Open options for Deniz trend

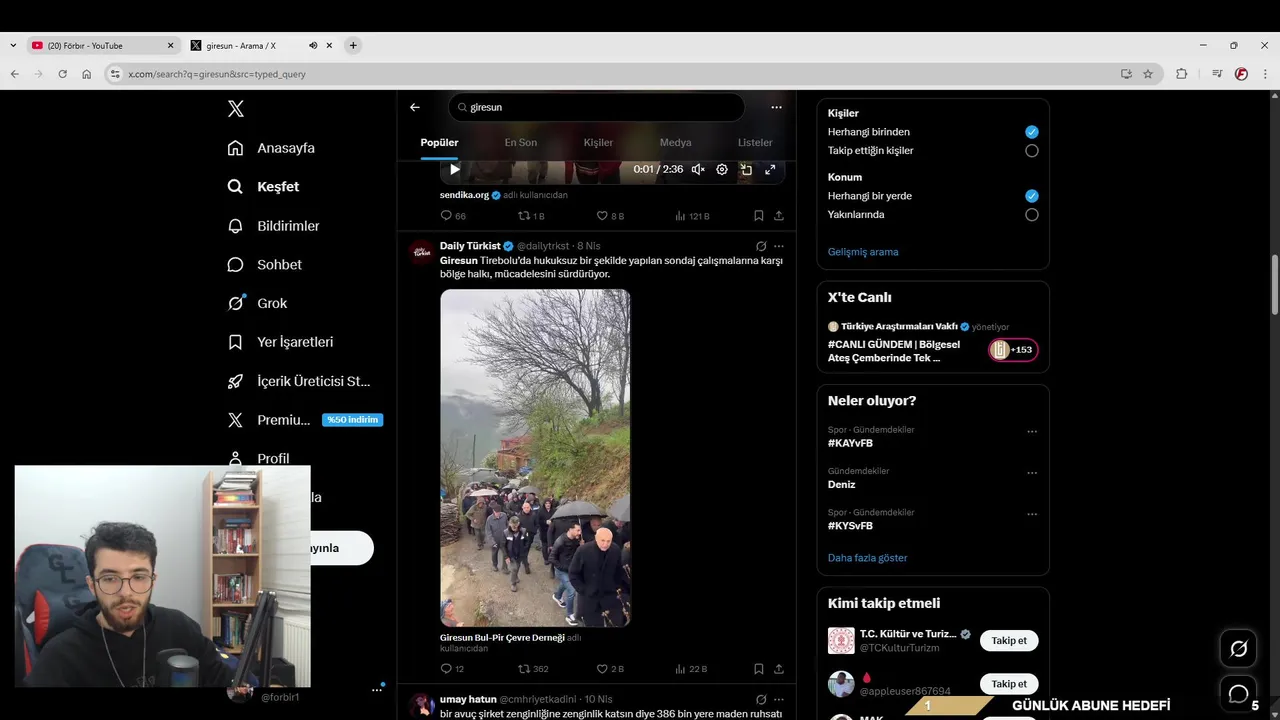tap(1032, 473)
